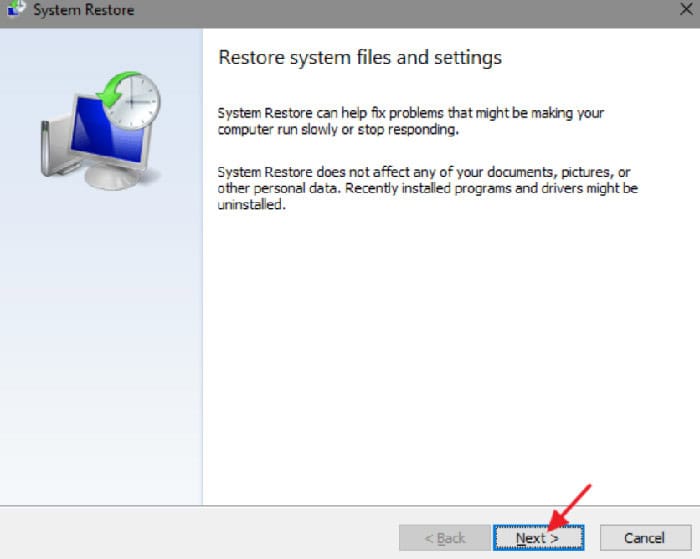
Task: Click the paragraph starting "System Restore can help fix problems"
Action: coord(411,121)
